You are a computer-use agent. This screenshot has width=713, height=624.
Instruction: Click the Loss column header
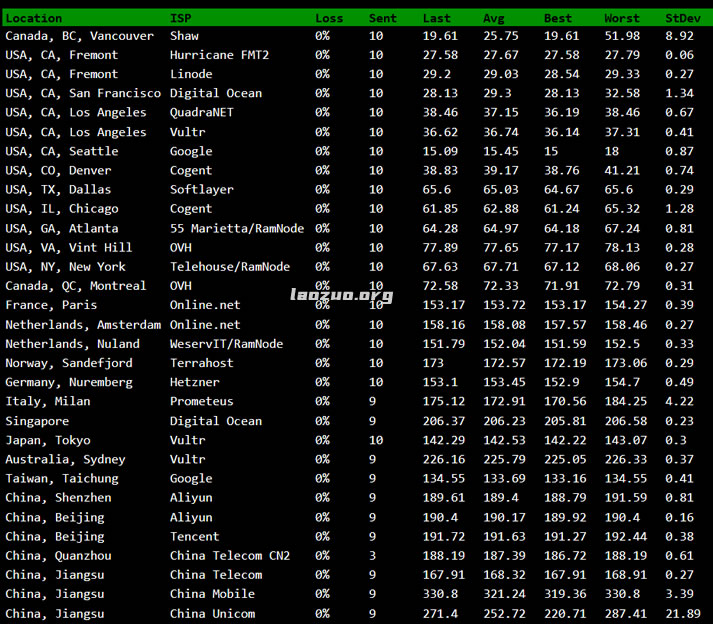pos(329,18)
